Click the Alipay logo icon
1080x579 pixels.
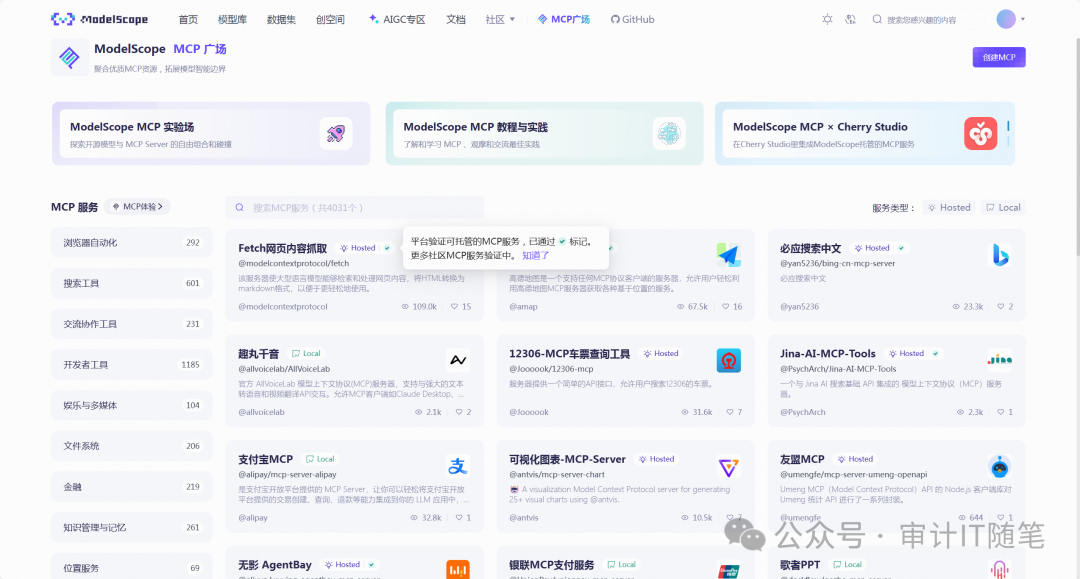point(458,466)
